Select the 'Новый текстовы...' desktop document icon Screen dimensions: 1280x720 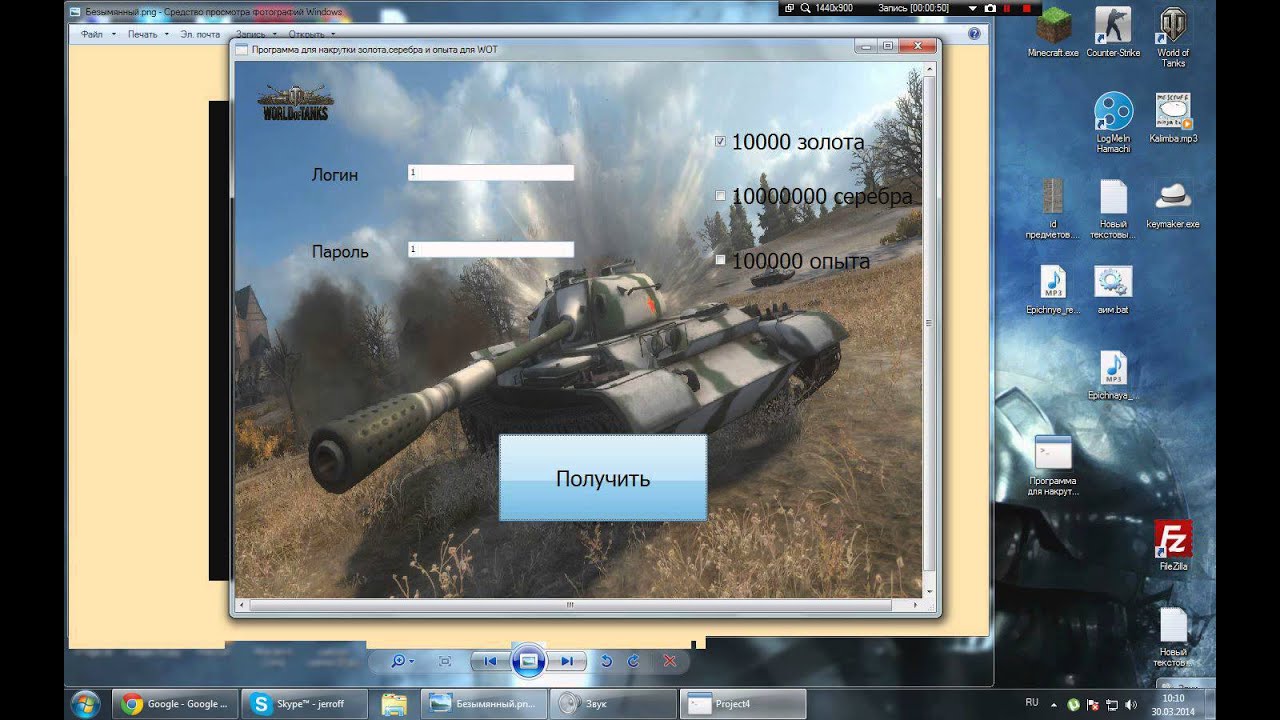(1113, 208)
